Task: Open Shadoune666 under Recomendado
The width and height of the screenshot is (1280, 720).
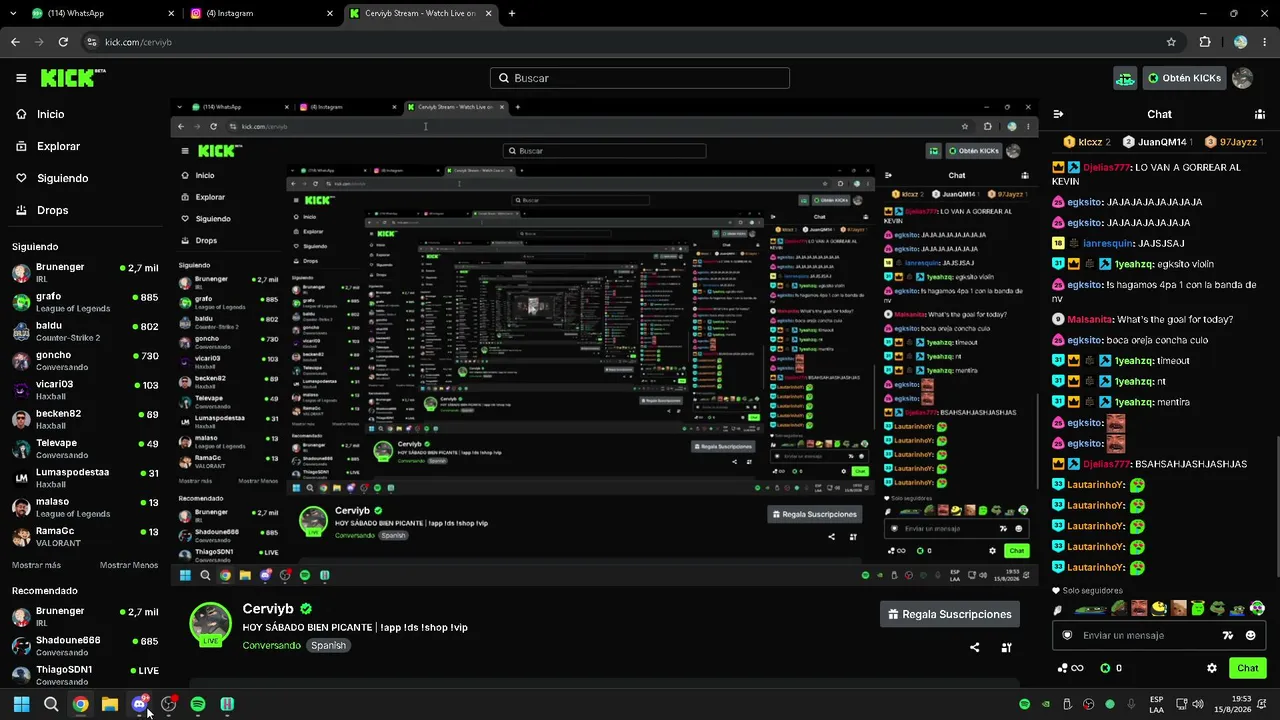Action: [85, 646]
